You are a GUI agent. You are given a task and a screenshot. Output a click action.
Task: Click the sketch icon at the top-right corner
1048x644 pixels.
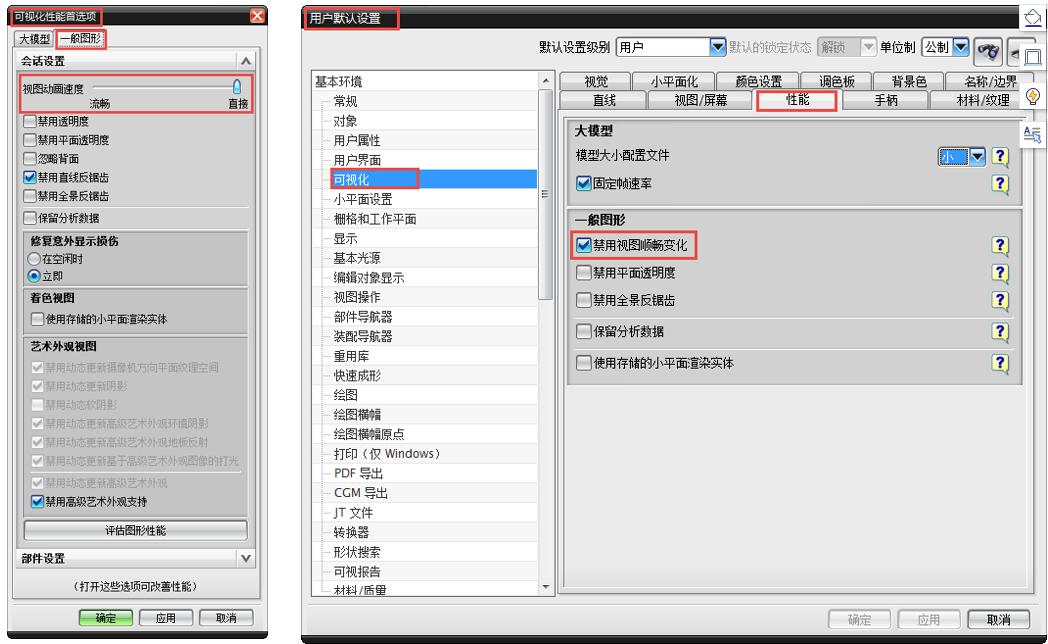click(x=1033, y=18)
